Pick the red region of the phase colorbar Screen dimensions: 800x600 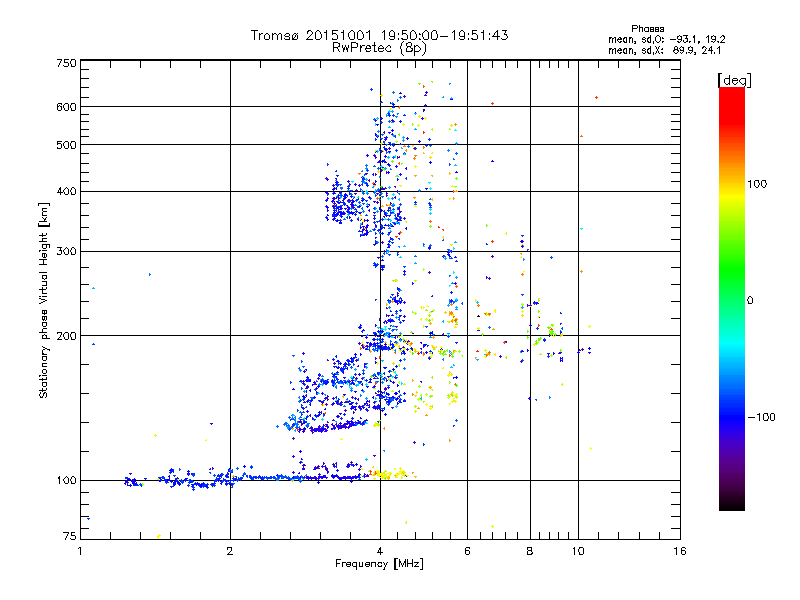click(x=732, y=107)
